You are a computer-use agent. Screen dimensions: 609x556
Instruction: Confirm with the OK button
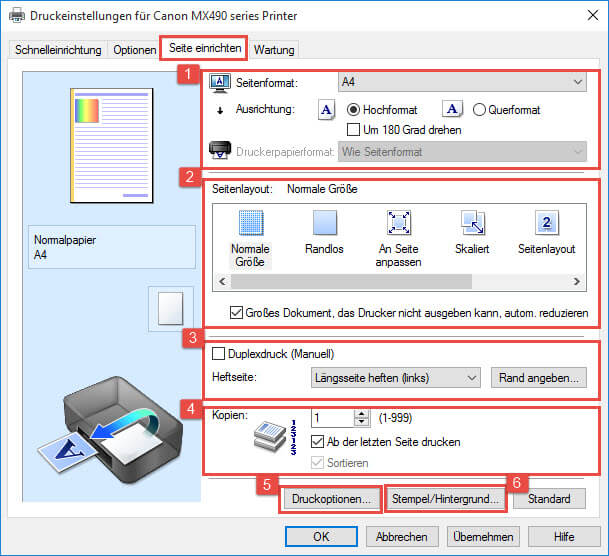(x=321, y=537)
